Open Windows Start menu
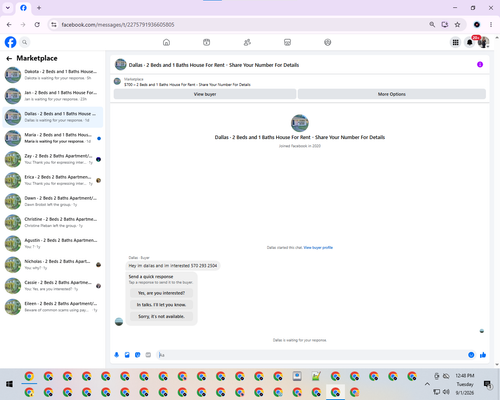This screenshot has width=500, height=400. point(10,384)
